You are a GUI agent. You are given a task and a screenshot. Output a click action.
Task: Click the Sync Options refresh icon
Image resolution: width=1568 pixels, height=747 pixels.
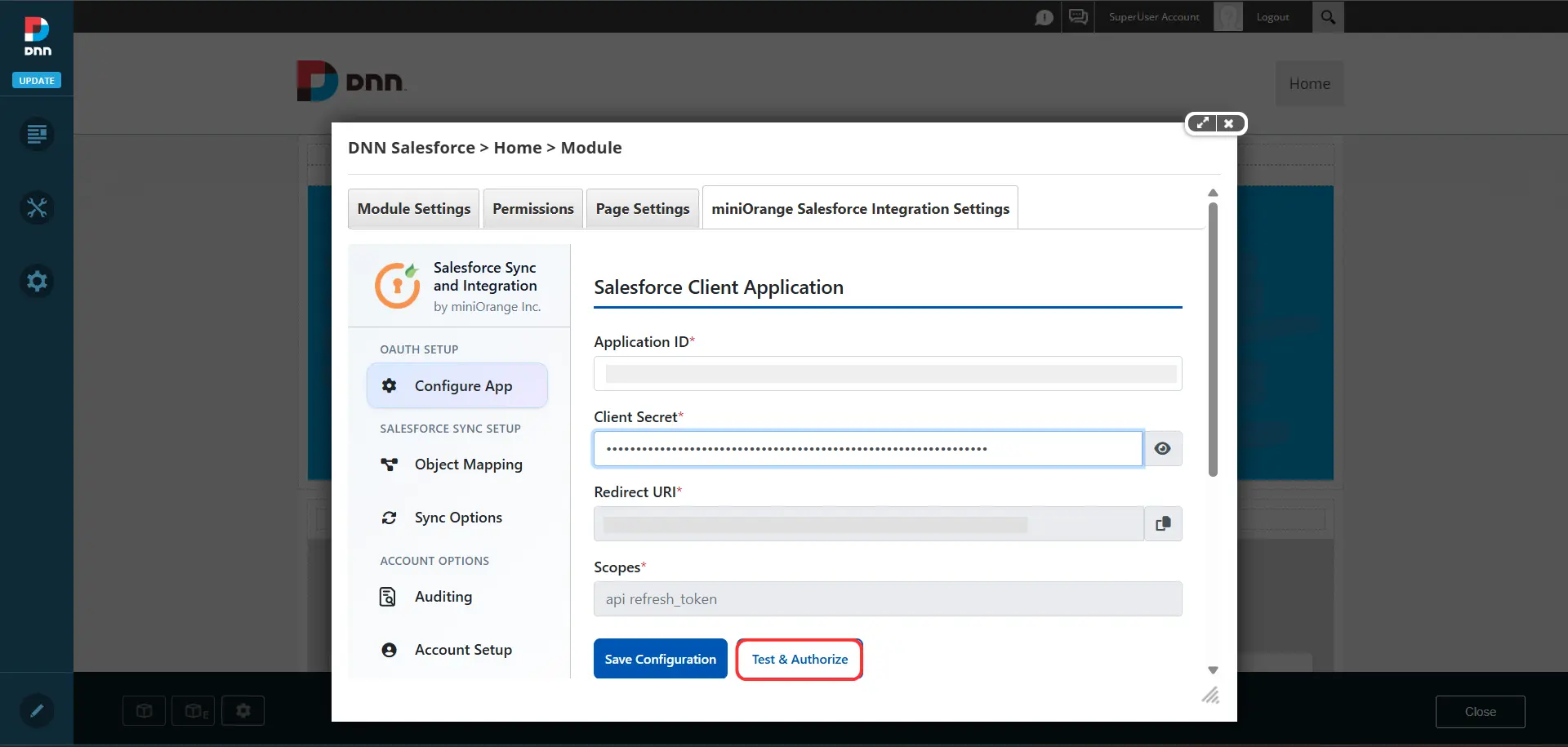390,518
